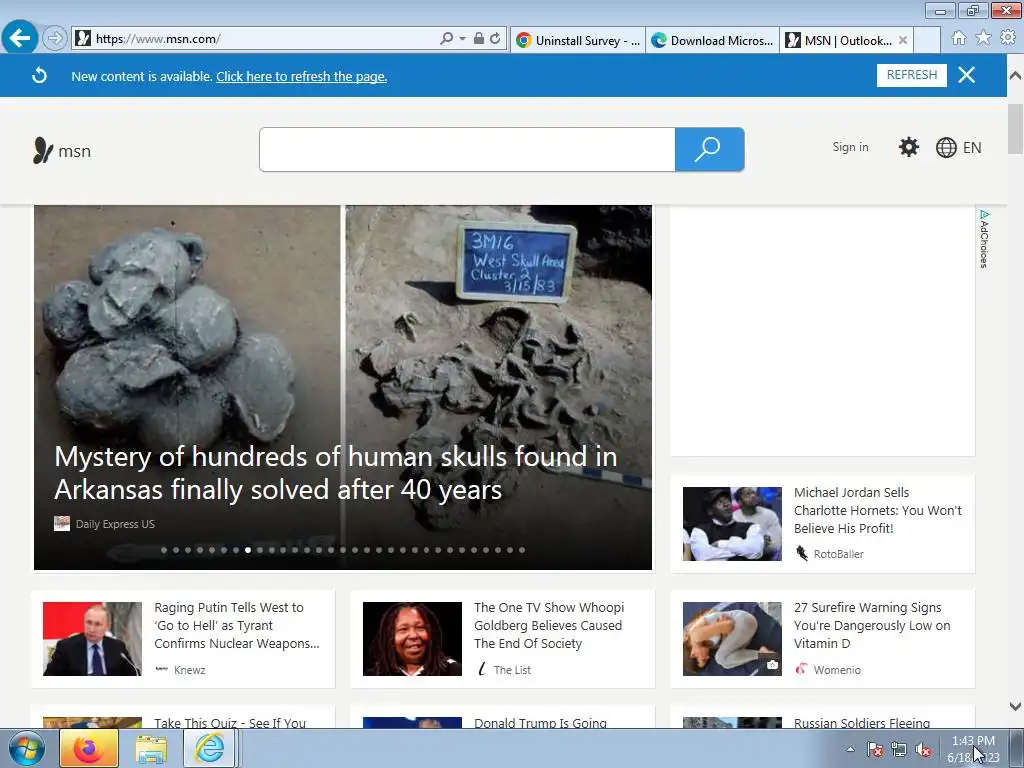The height and width of the screenshot is (768, 1024).
Task: Open IE Tools gear icon
Action: (1008, 38)
